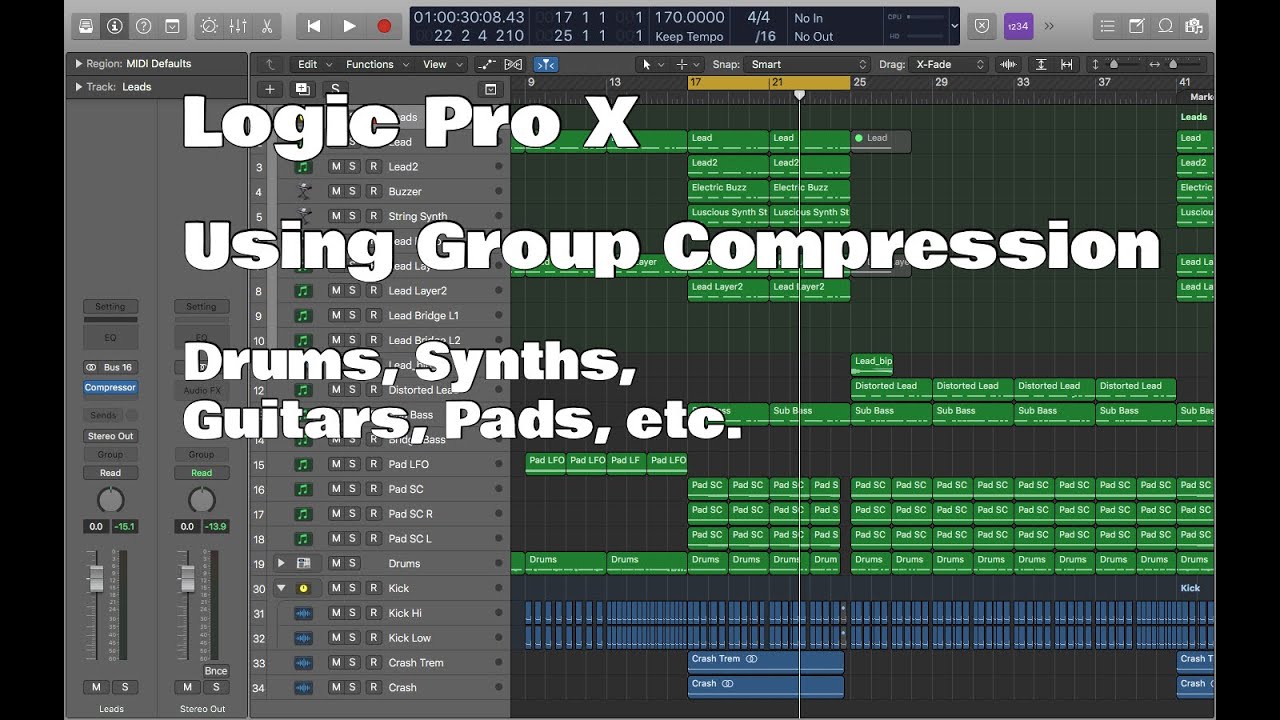Solo the Buzzer track
The image size is (1280, 720).
[353, 191]
